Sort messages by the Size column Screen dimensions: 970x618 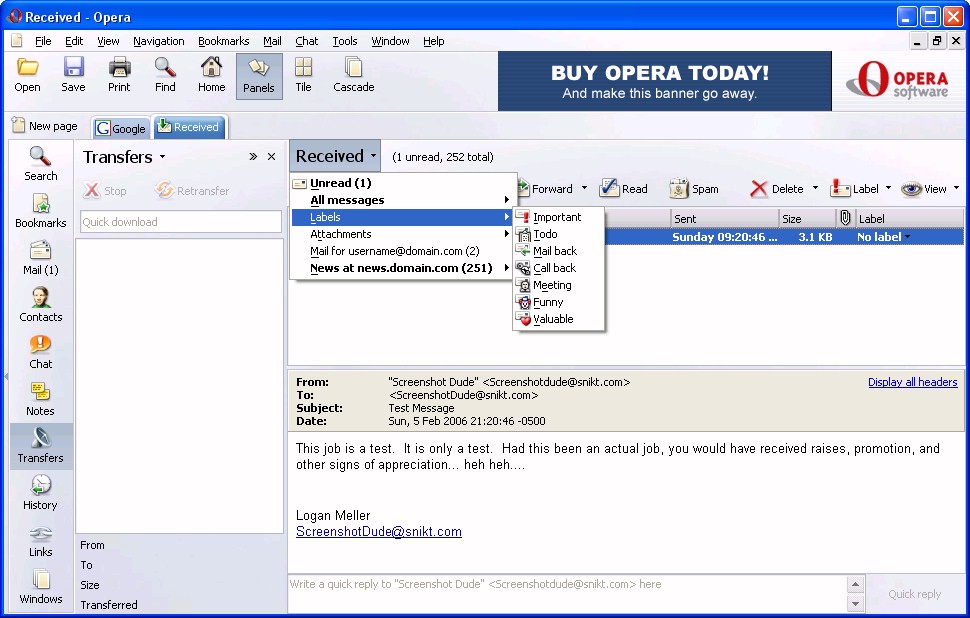point(807,218)
